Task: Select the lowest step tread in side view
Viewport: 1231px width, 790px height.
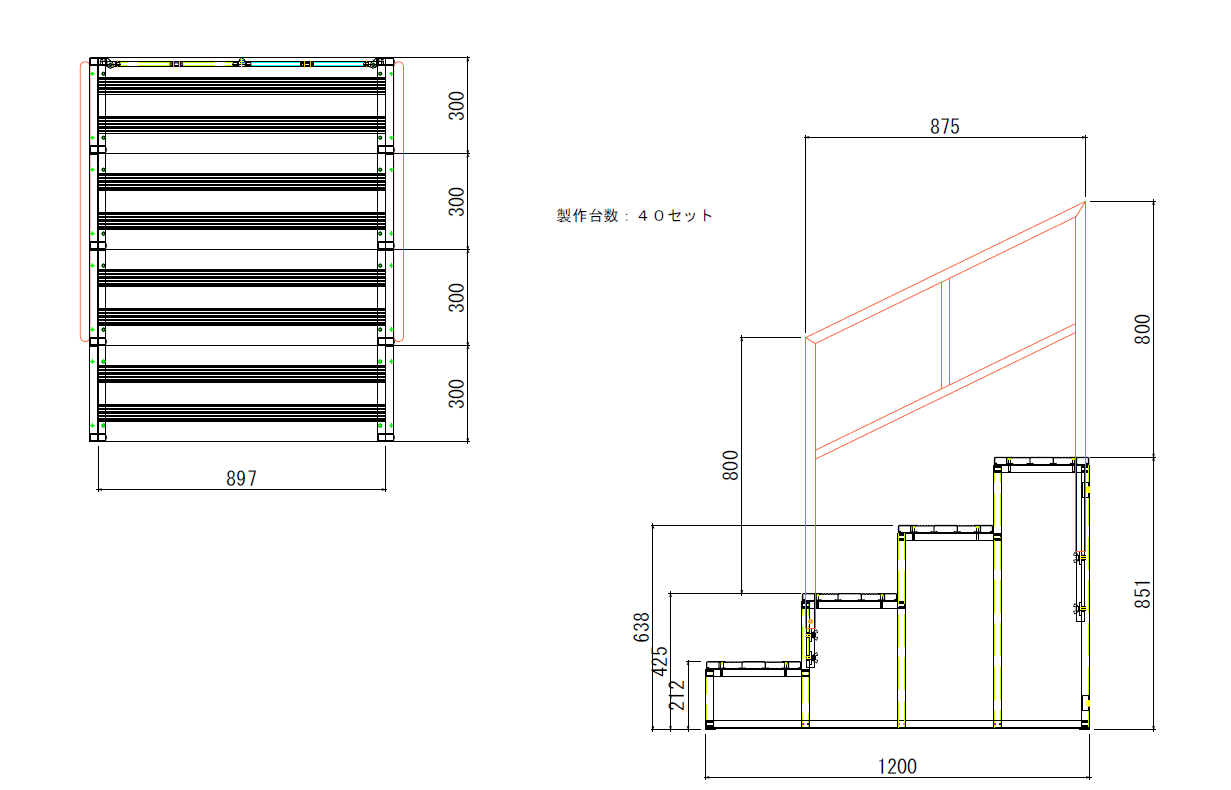Action: [755, 666]
